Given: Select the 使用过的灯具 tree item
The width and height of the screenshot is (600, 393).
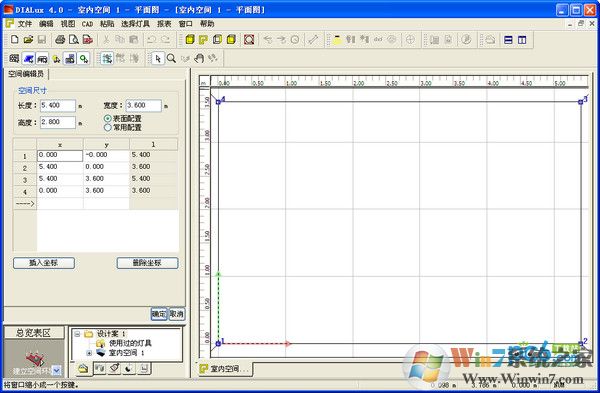Looking at the screenshot, I should 130,343.
